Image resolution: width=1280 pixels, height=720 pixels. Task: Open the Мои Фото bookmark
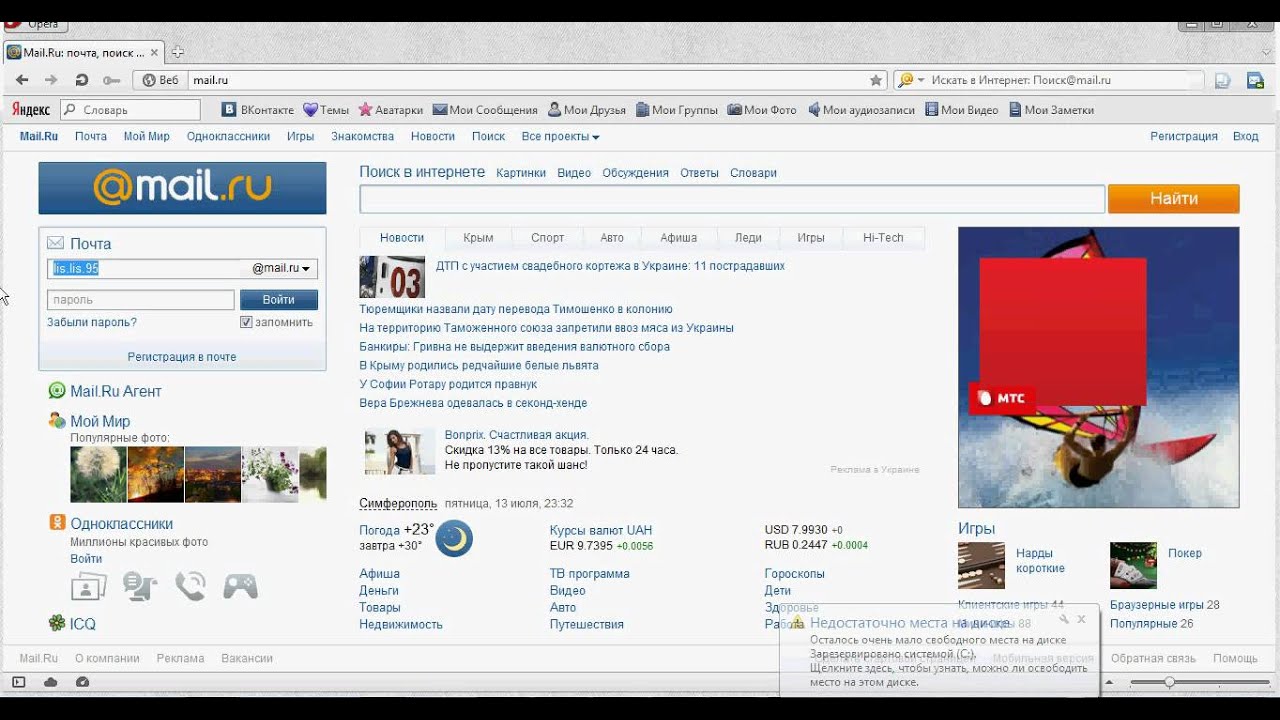coord(762,110)
